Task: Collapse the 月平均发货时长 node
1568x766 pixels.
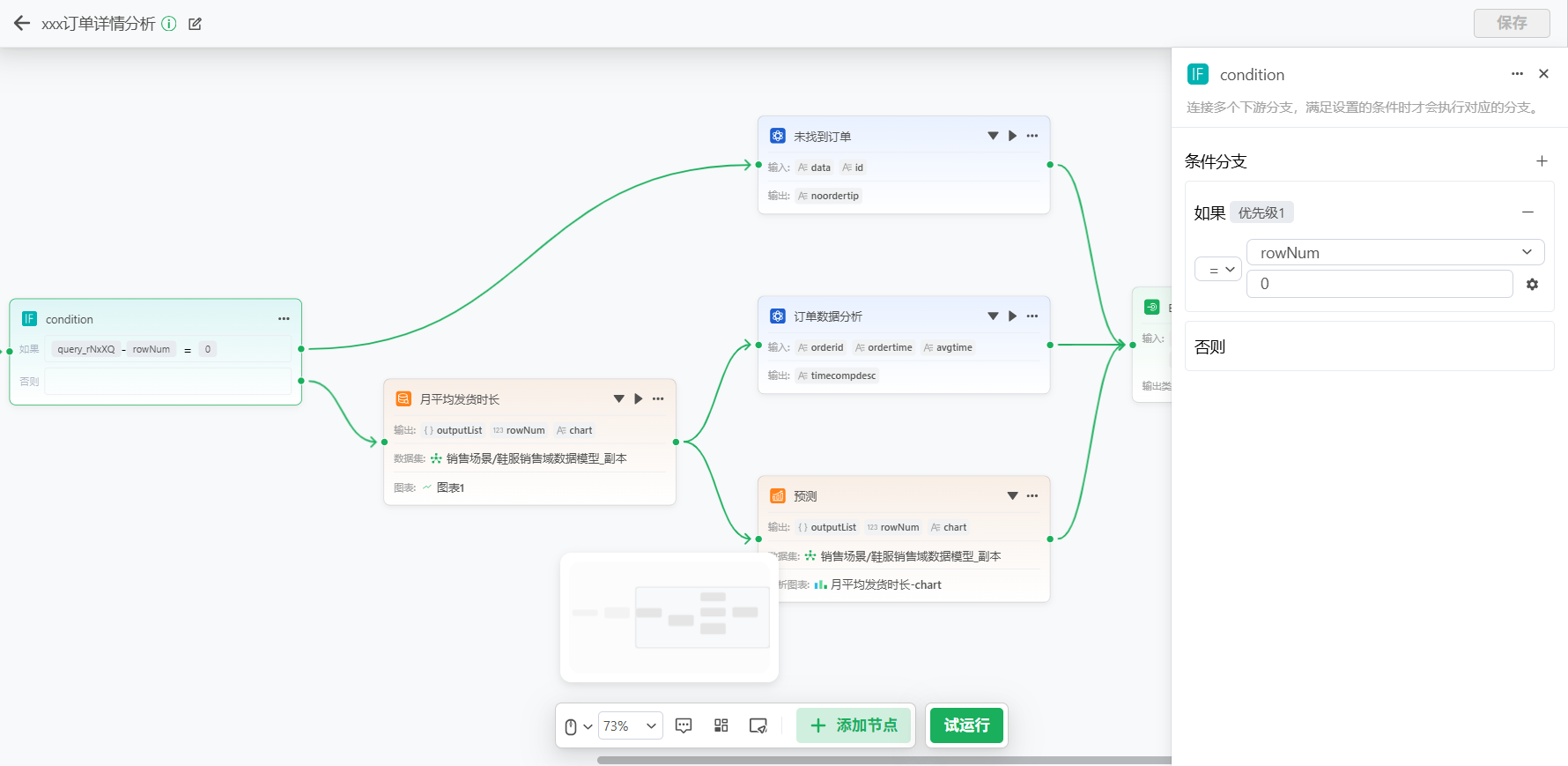Action: pos(618,399)
